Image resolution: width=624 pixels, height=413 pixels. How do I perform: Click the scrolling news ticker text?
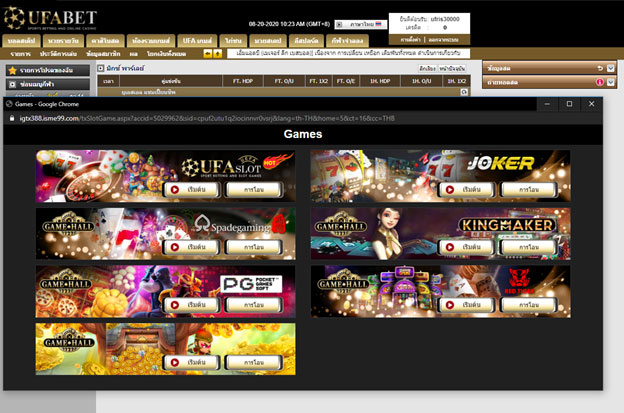click(x=348, y=53)
